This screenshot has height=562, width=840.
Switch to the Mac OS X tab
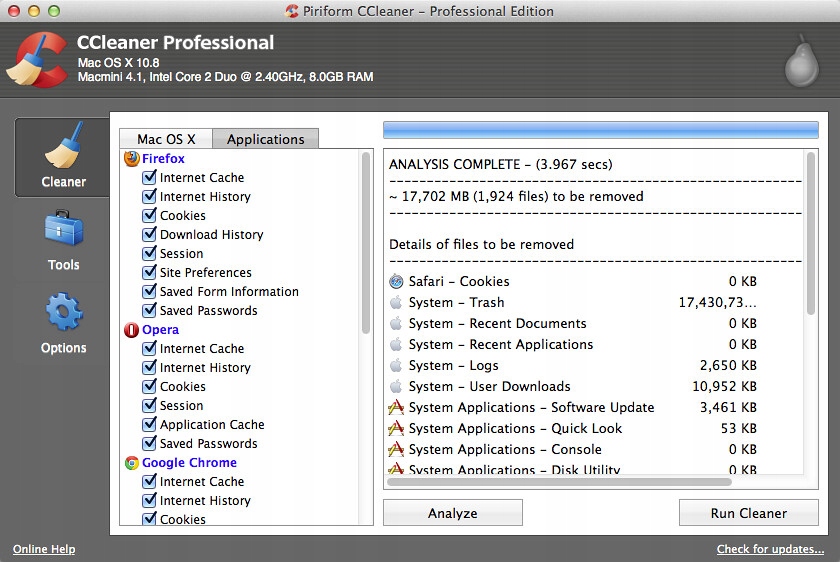coord(166,139)
